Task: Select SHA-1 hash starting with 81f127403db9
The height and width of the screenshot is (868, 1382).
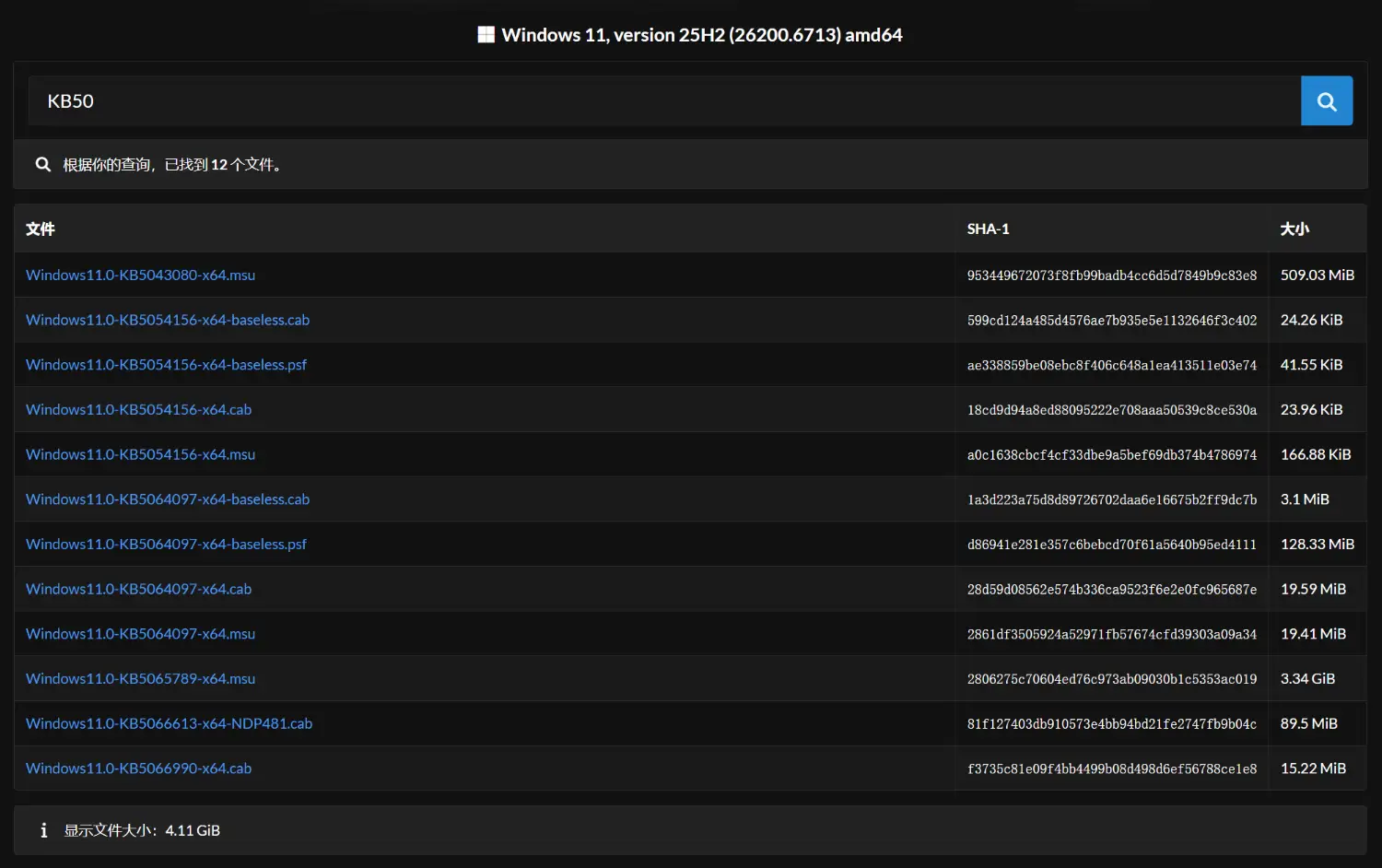Action: tap(1112, 723)
